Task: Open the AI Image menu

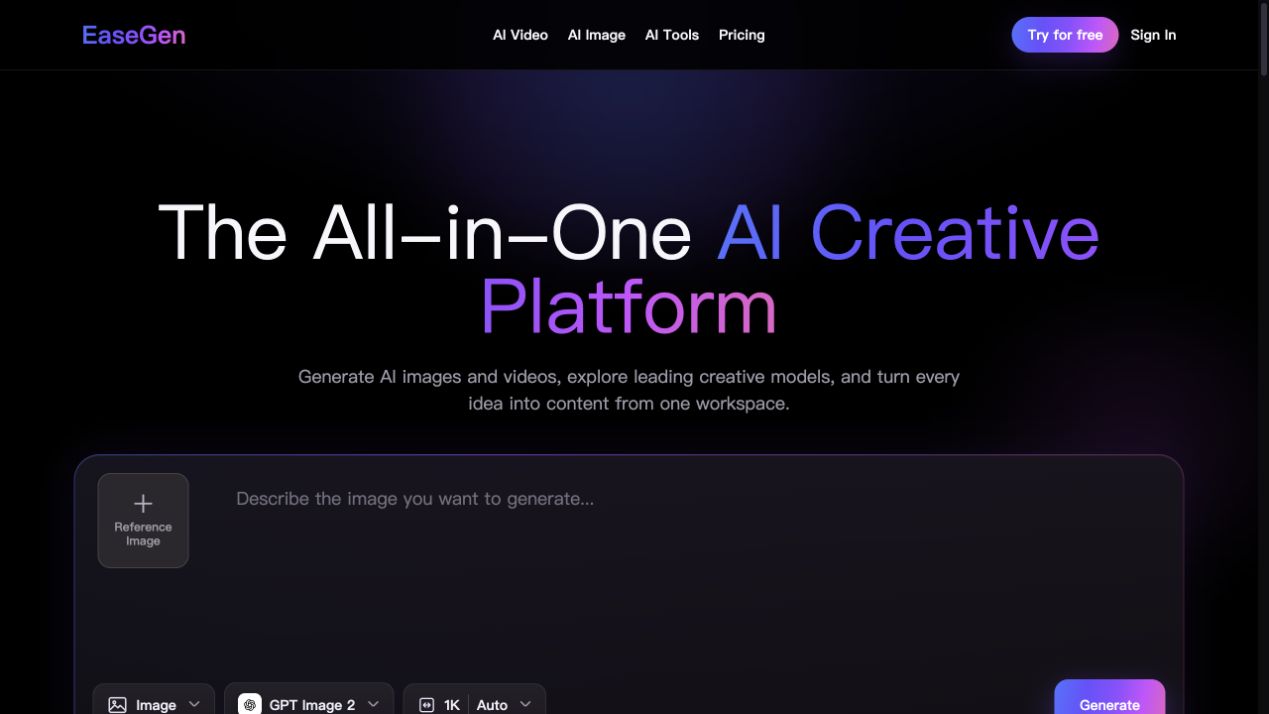Action: click(597, 35)
